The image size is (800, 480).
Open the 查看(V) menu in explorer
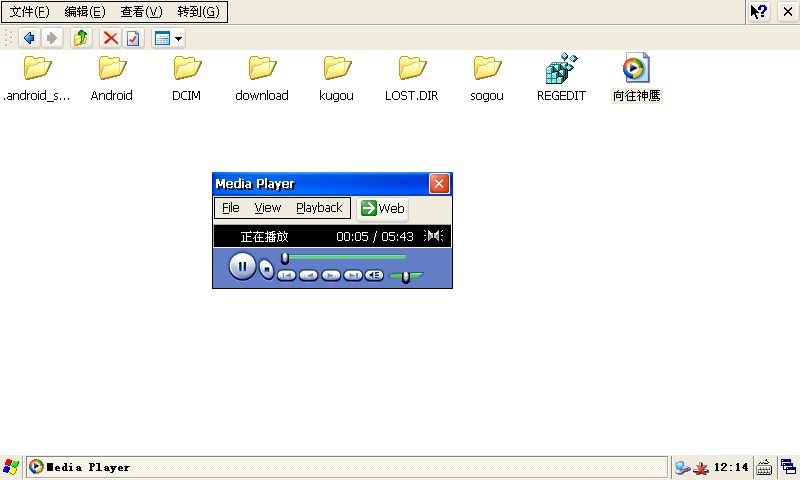tap(141, 12)
